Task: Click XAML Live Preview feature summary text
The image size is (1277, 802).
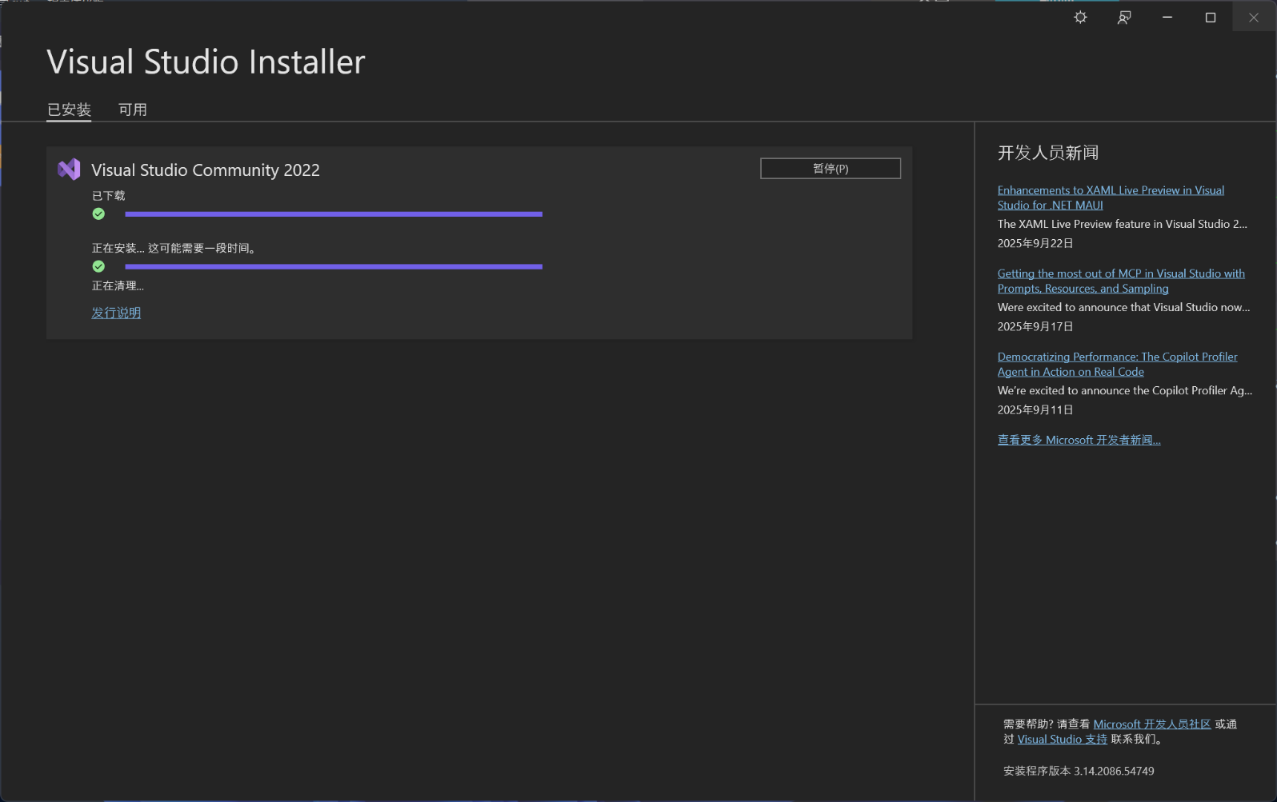Action: coord(1122,224)
